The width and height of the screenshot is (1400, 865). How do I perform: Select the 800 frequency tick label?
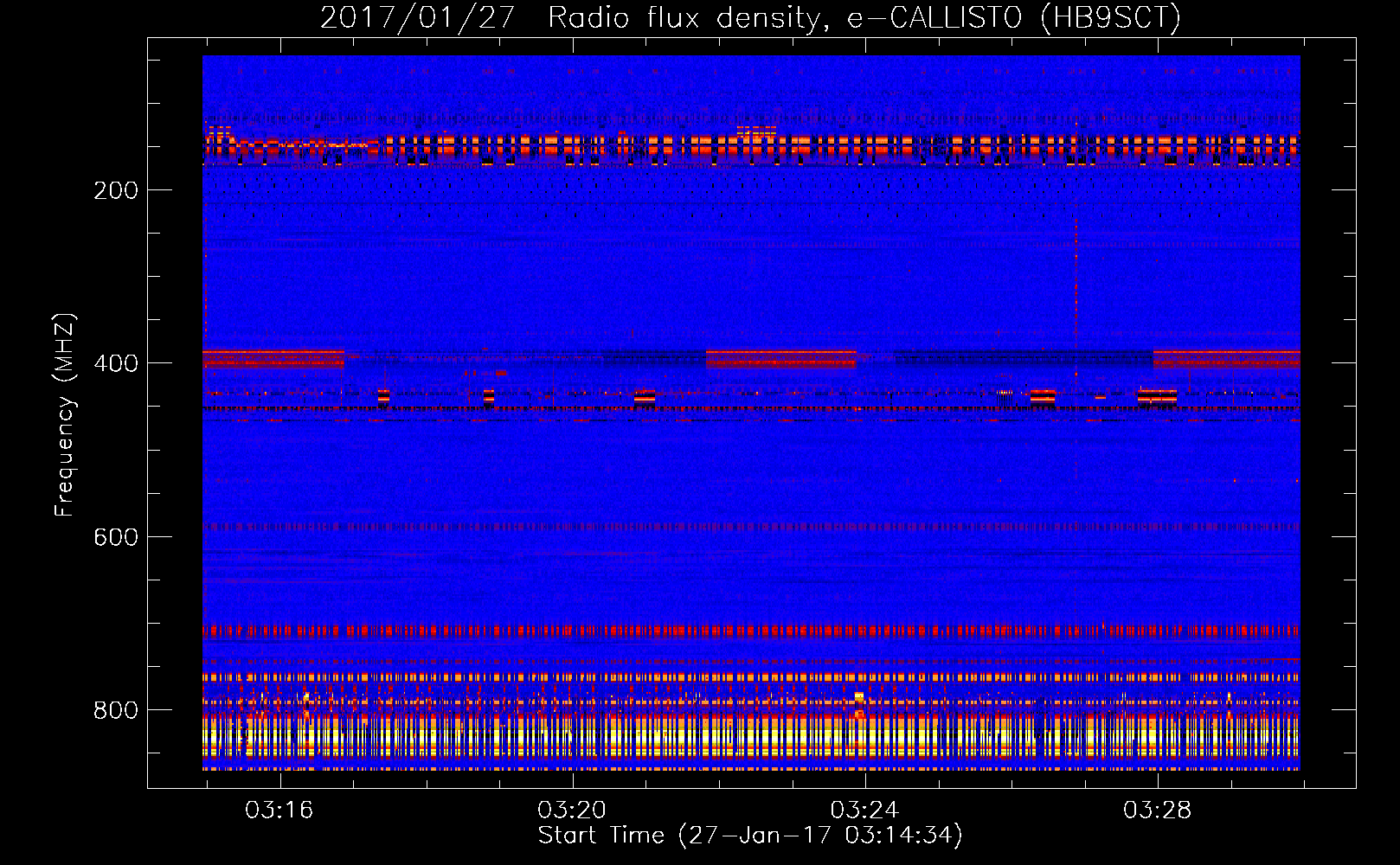[116, 710]
